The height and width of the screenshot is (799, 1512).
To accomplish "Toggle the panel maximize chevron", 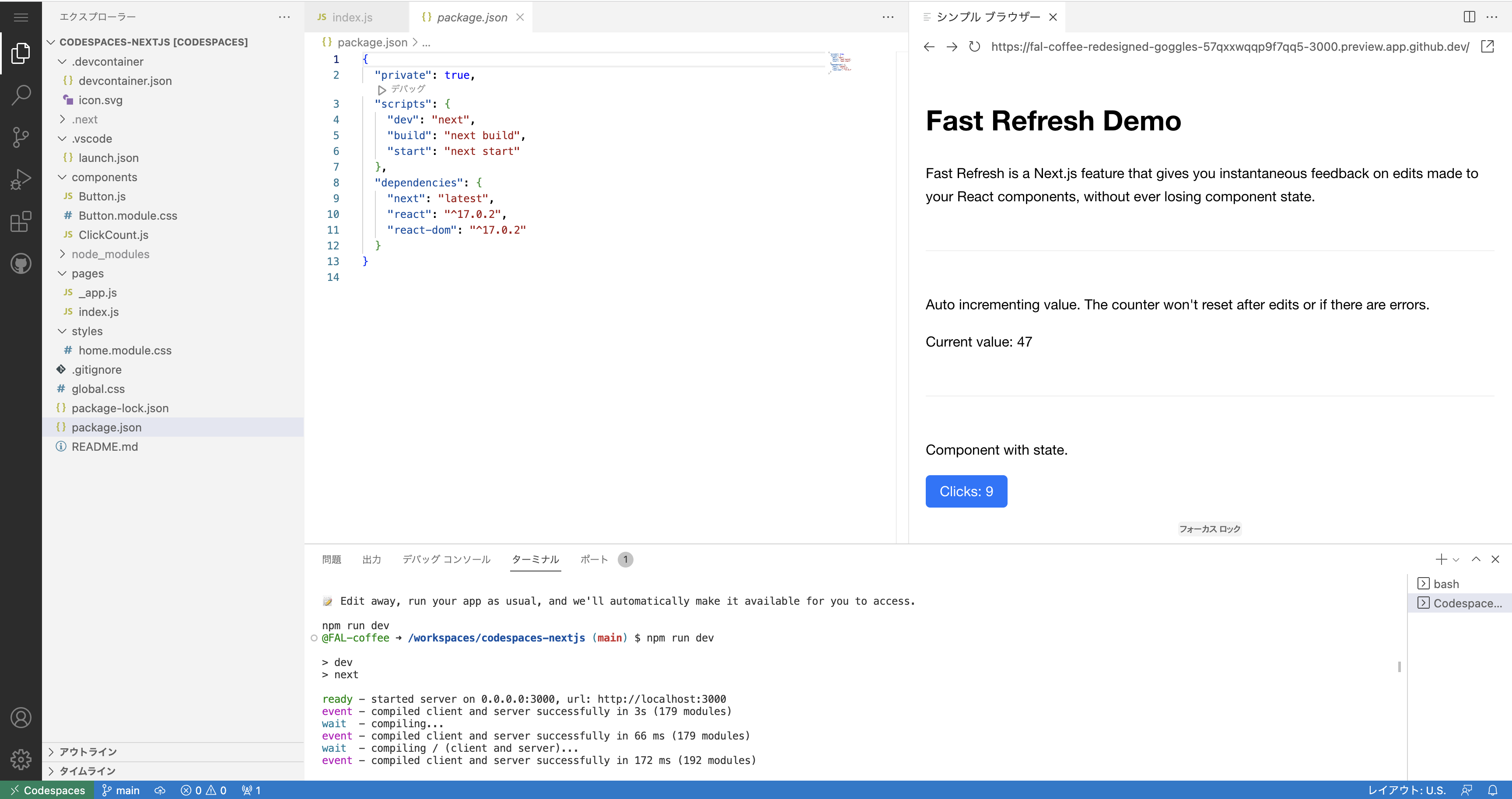I will 1476,559.
